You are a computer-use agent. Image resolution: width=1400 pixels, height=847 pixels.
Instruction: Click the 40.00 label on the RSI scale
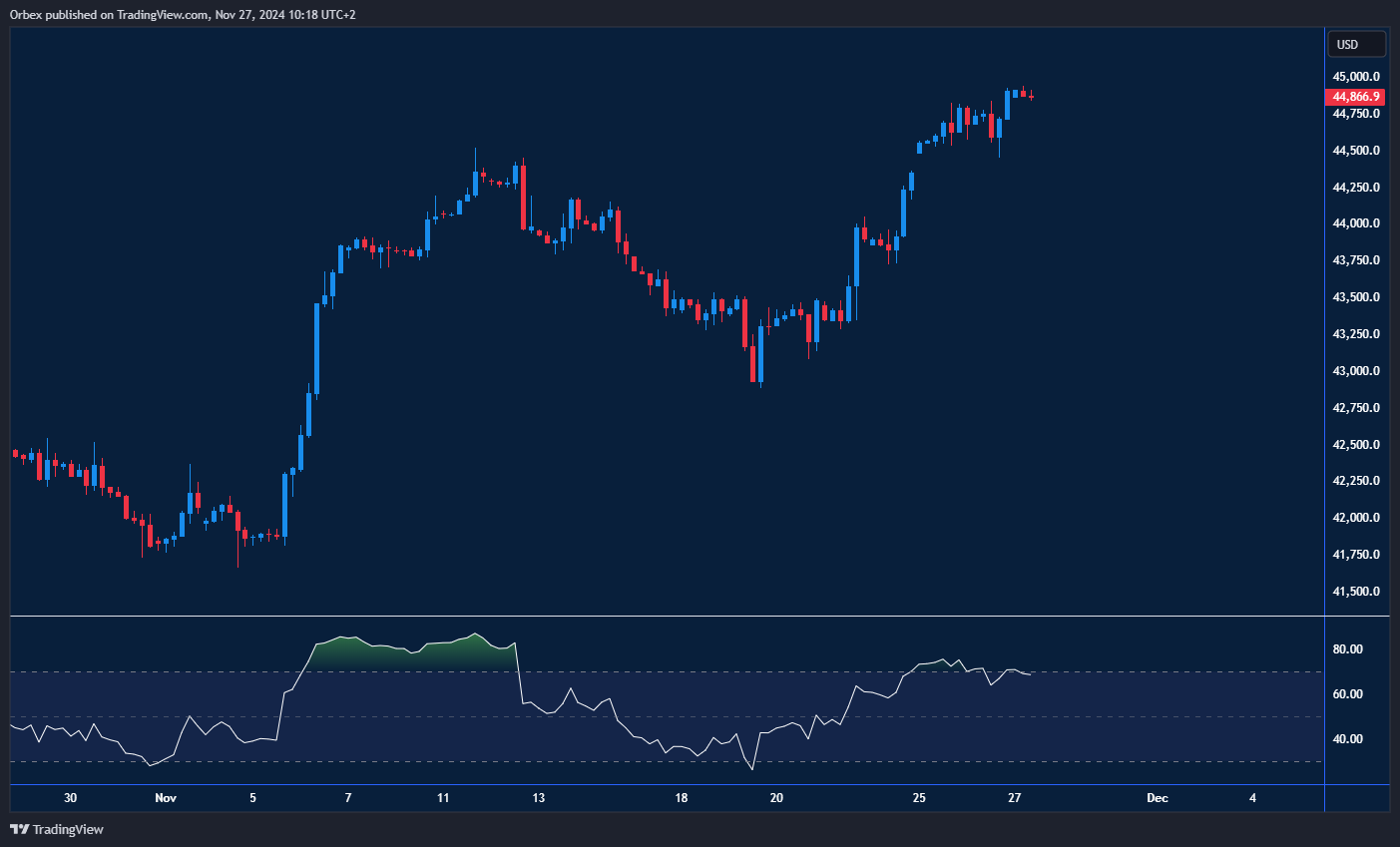(x=1348, y=739)
